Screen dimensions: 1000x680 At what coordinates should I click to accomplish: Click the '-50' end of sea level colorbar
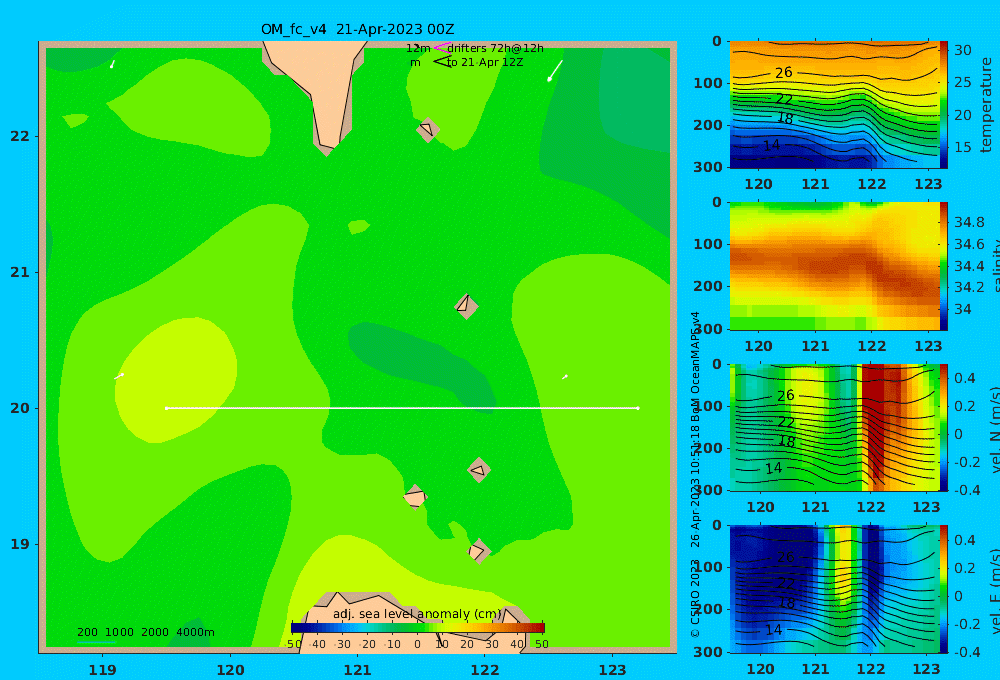coord(293,644)
